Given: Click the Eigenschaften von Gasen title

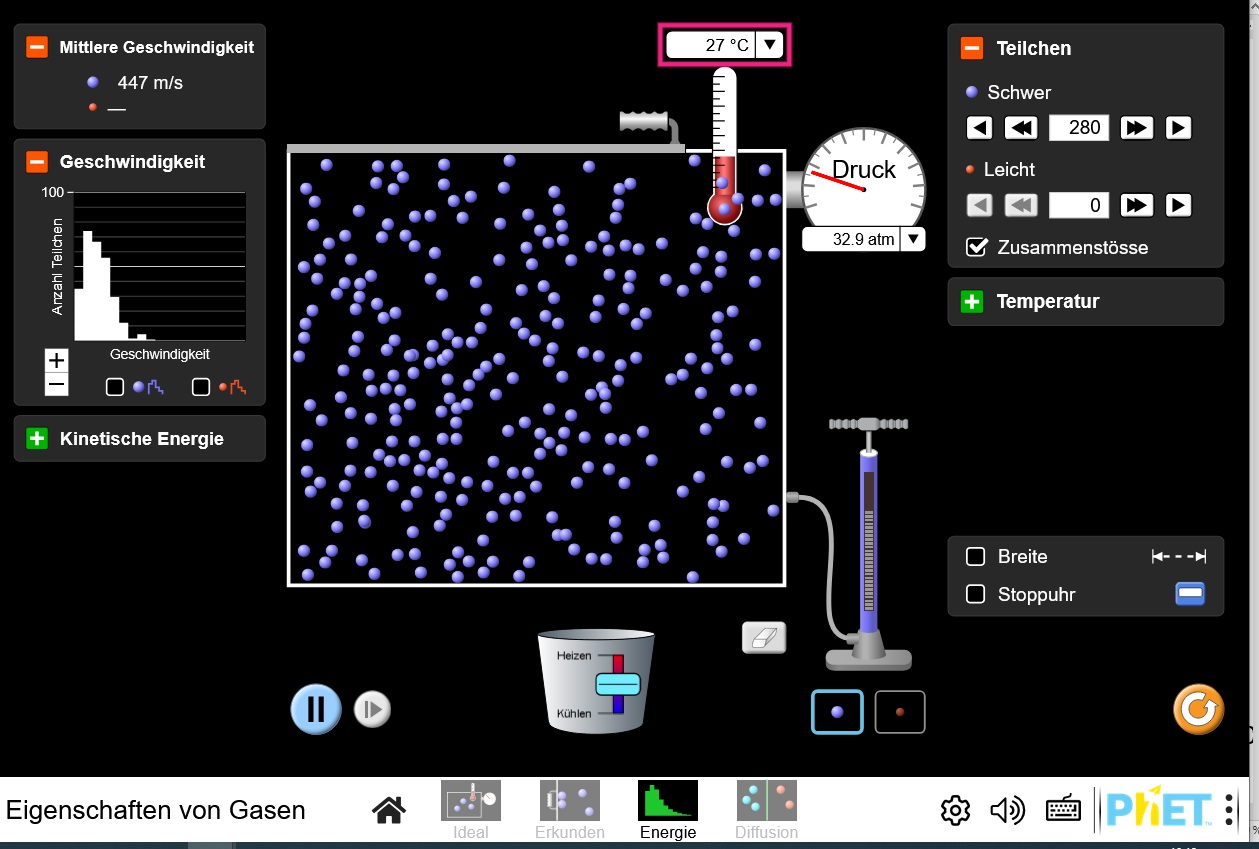Looking at the screenshot, I should pos(156,810).
